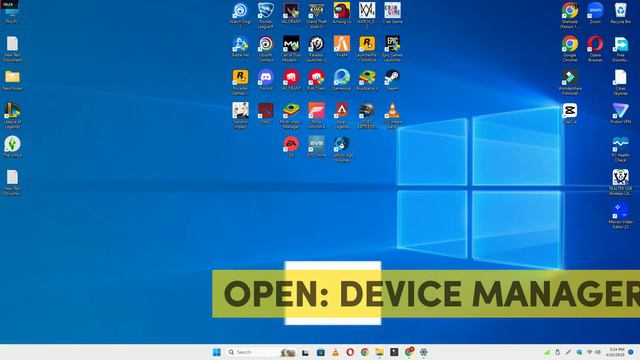The width and height of the screenshot is (640, 360).
Task: Open File Explorer from the taskbar
Action: point(379,352)
